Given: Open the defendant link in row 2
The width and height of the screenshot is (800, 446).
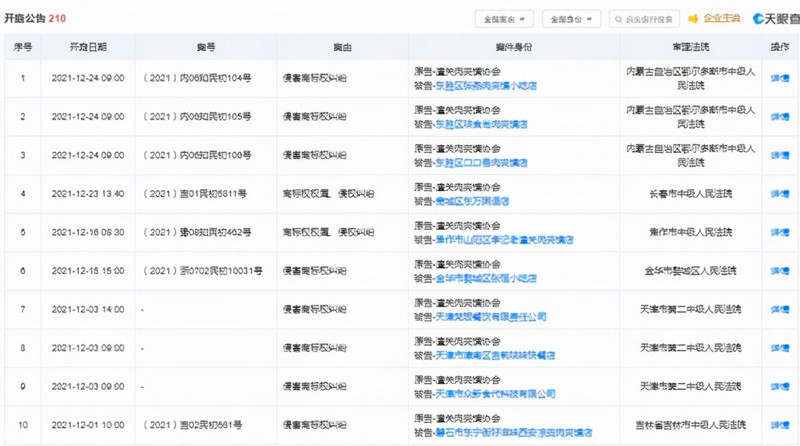Looking at the screenshot, I should (481, 124).
